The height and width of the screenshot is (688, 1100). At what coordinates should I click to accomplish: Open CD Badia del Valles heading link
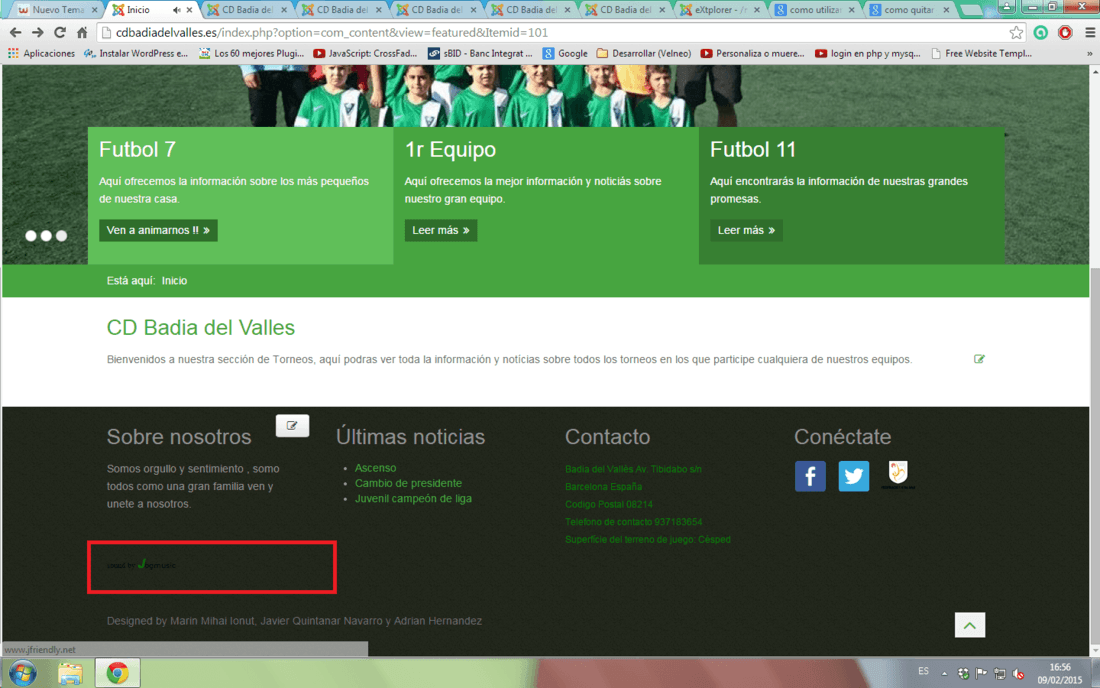pyautogui.click(x=201, y=328)
